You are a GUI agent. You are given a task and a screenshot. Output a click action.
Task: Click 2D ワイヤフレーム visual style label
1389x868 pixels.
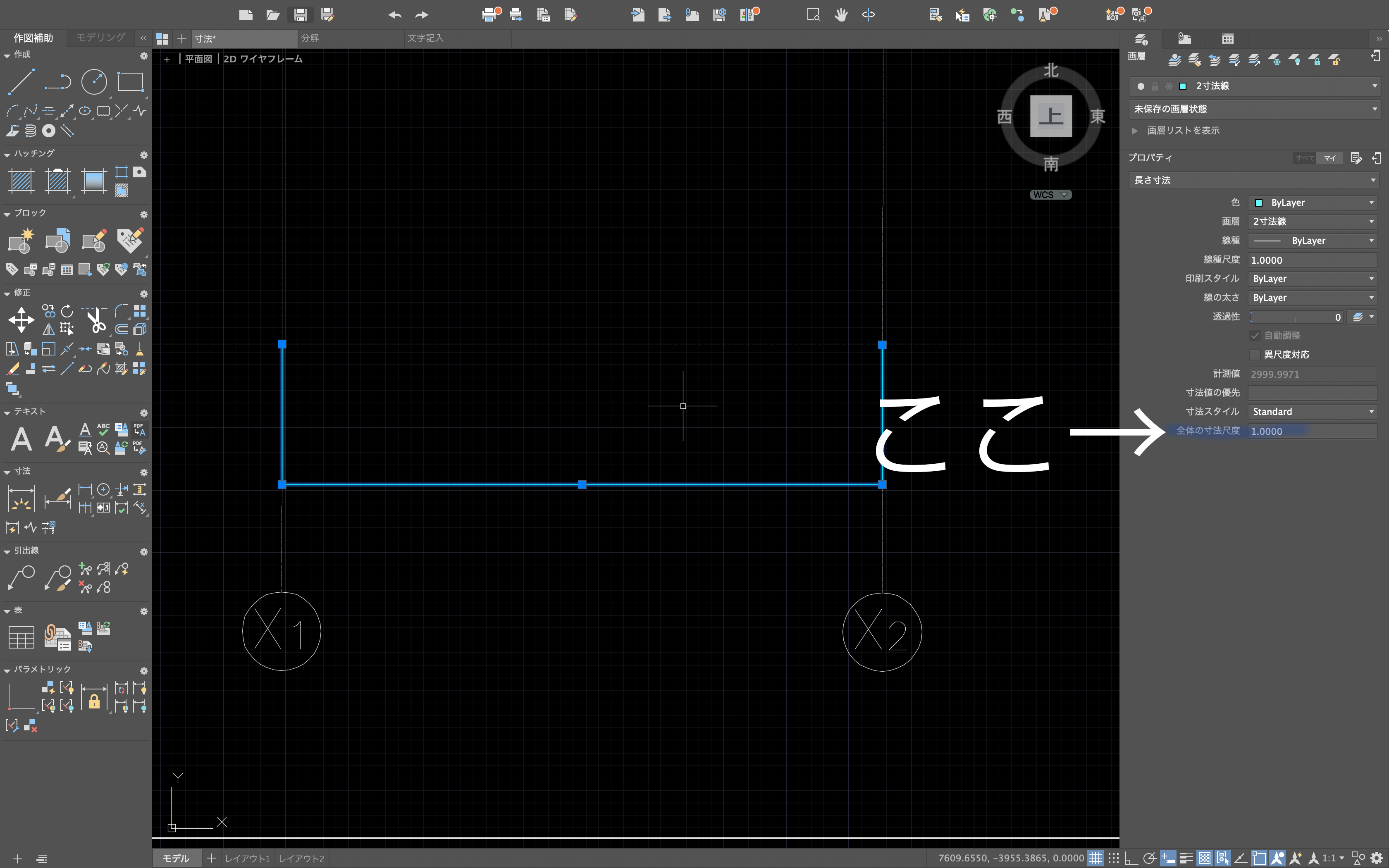click(x=263, y=59)
